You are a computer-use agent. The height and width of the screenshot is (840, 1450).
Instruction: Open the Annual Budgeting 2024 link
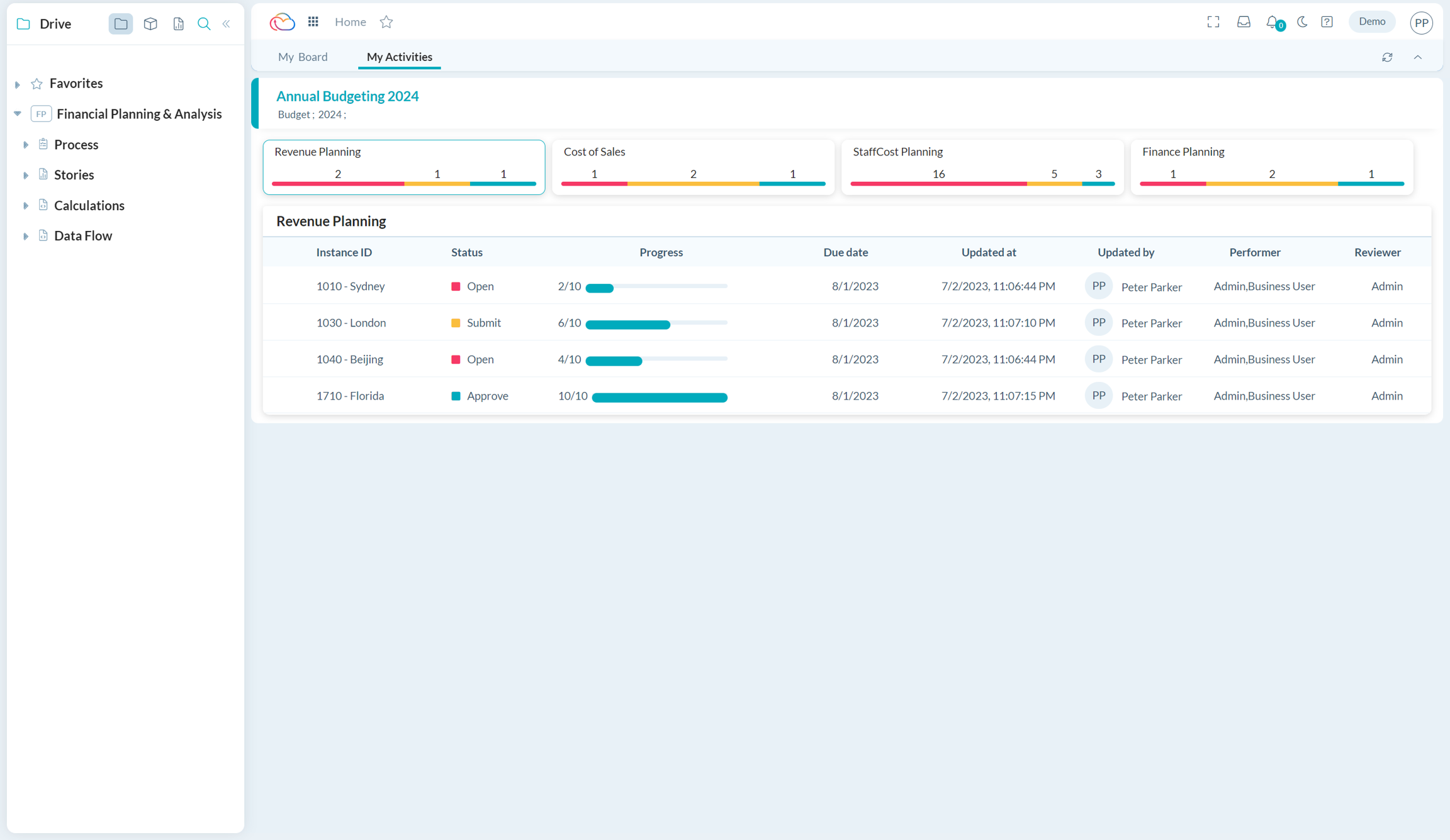point(347,96)
